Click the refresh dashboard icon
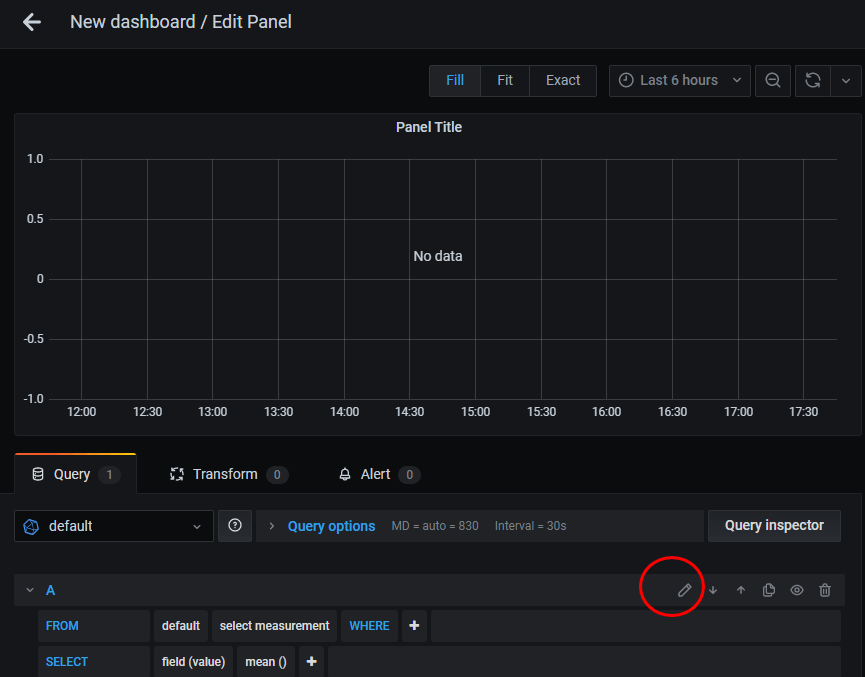This screenshot has height=677, width=865. pos(813,81)
